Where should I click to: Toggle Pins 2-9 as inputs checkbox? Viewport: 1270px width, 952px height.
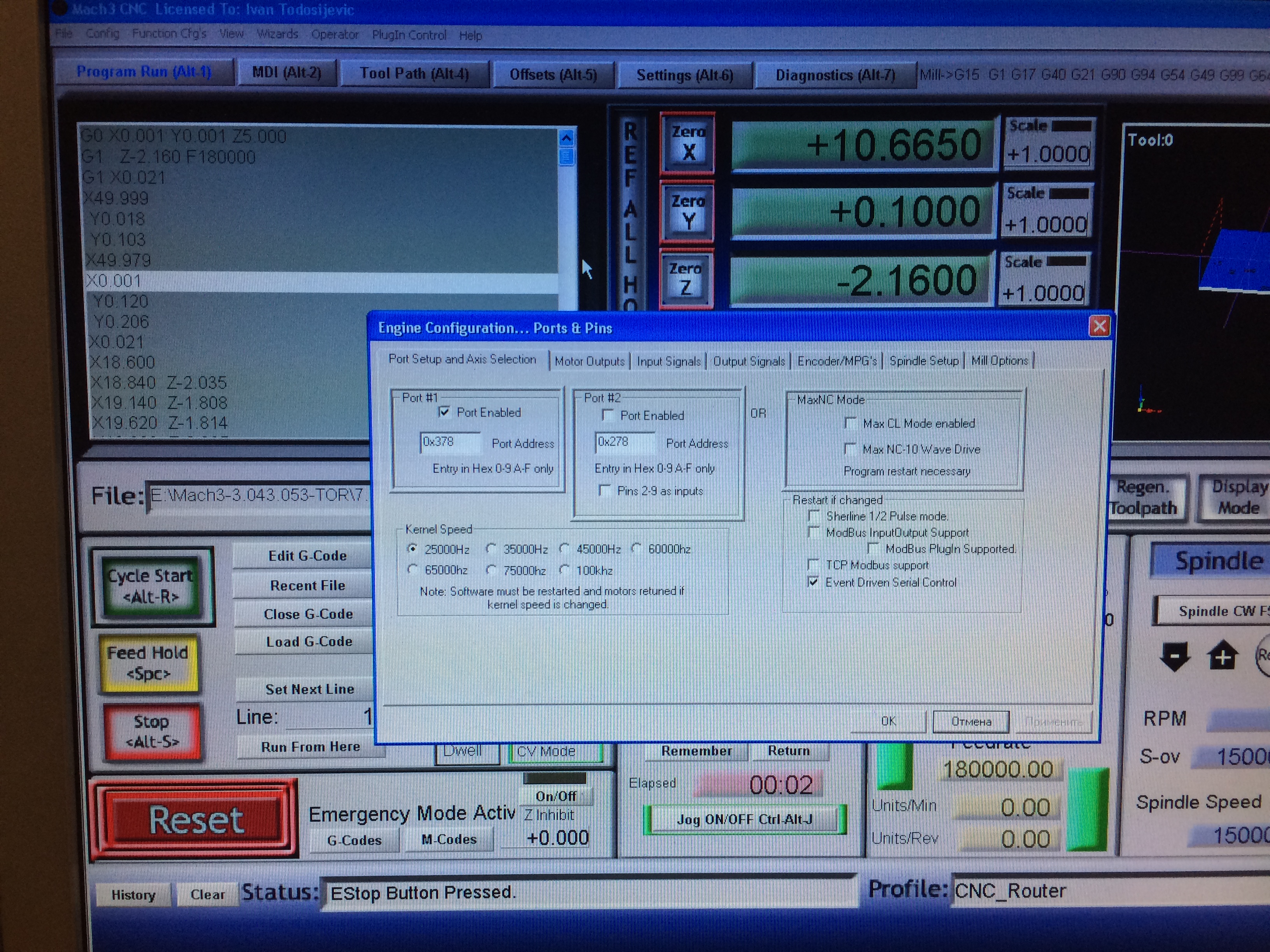pyautogui.click(x=605, y=491)
